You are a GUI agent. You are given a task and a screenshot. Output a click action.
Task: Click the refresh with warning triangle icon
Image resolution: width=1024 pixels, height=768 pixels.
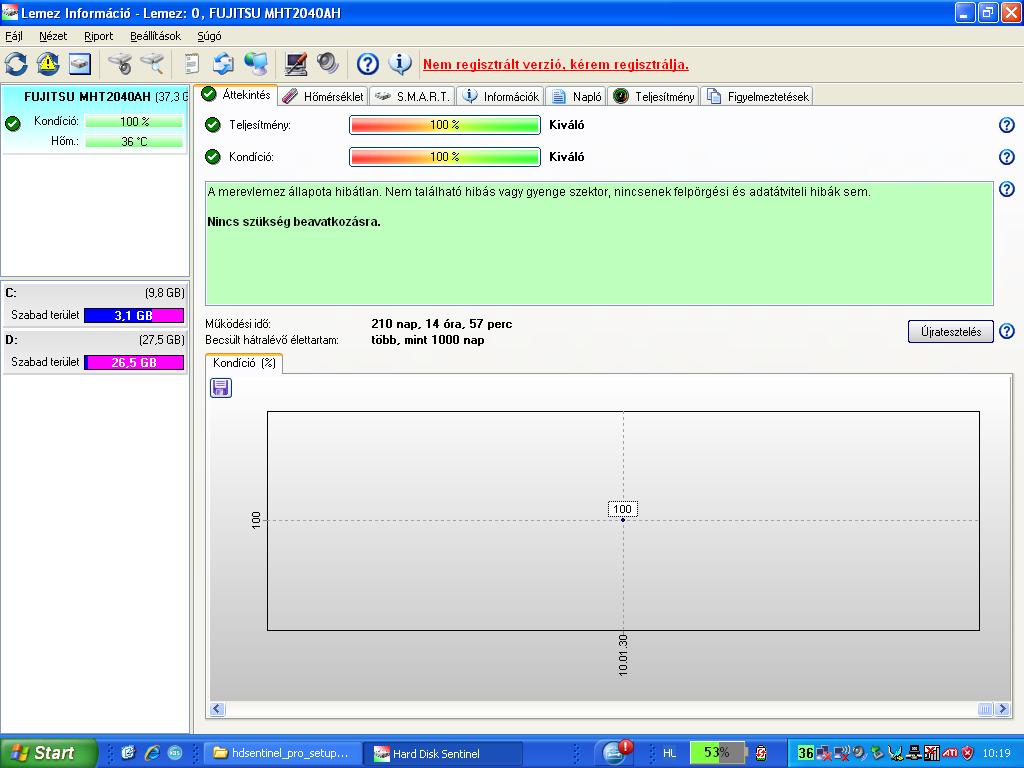(x=48, y=64)
